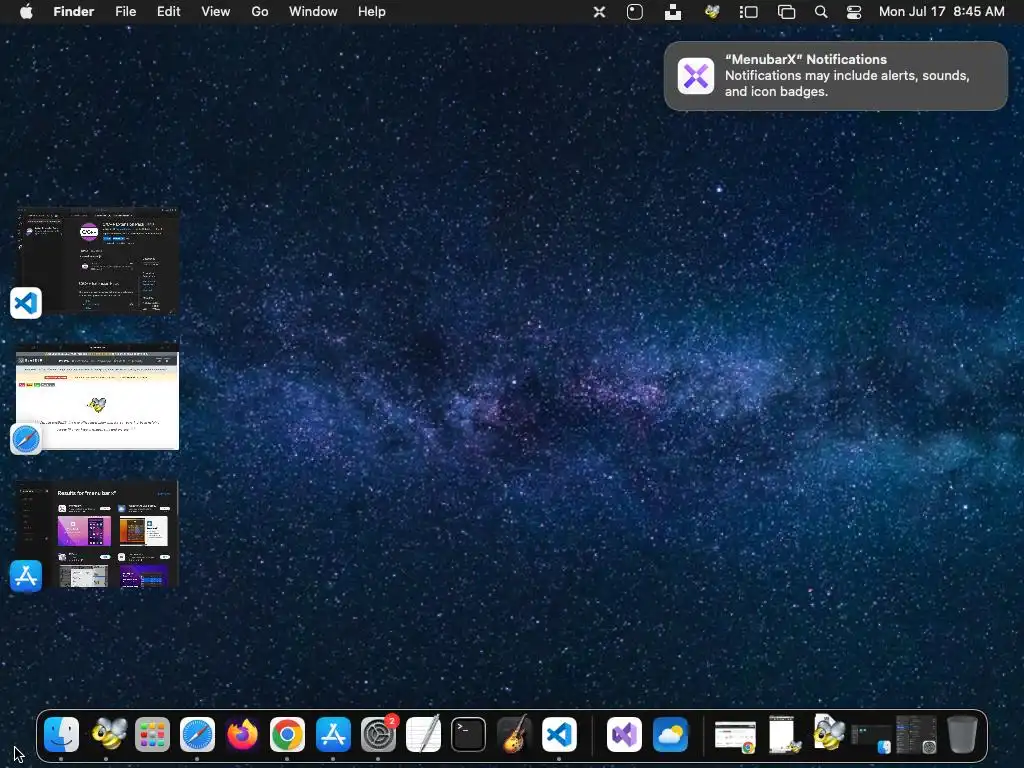Screen dimensions: 1024x768
Task: Launch purple Visual Studio from the Dock
Action: point(624,735)
